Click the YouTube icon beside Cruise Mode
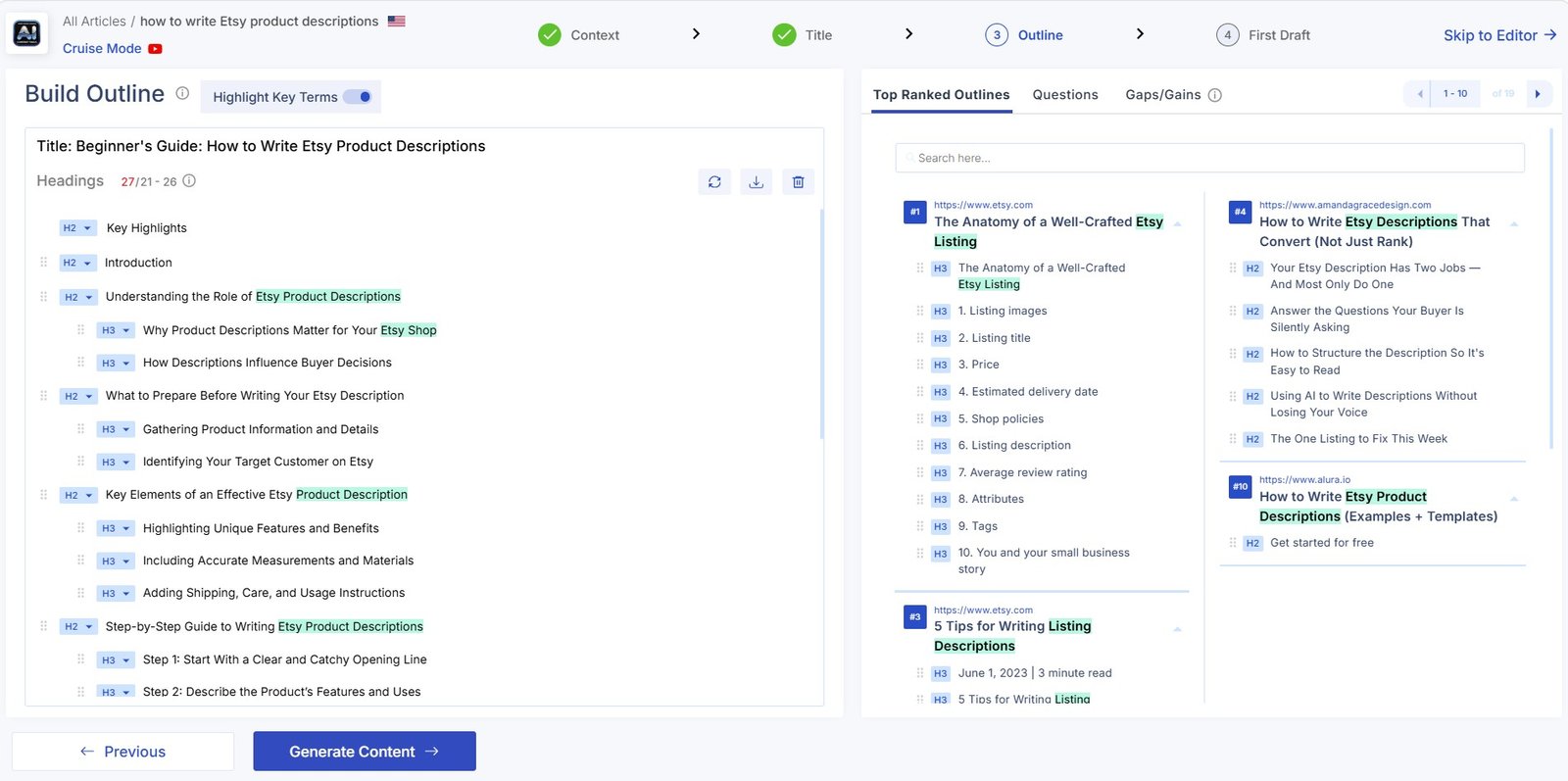Screen dimensions: 1568x781 [x=155, y=49]
